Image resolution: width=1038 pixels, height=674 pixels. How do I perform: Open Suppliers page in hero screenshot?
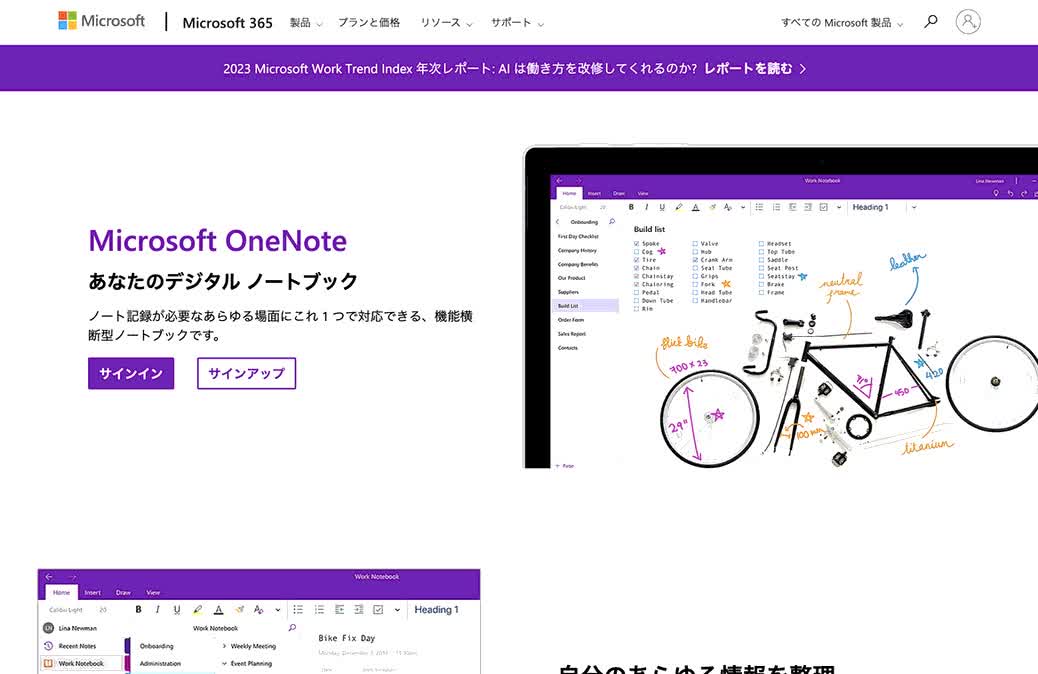coord(569,292)
